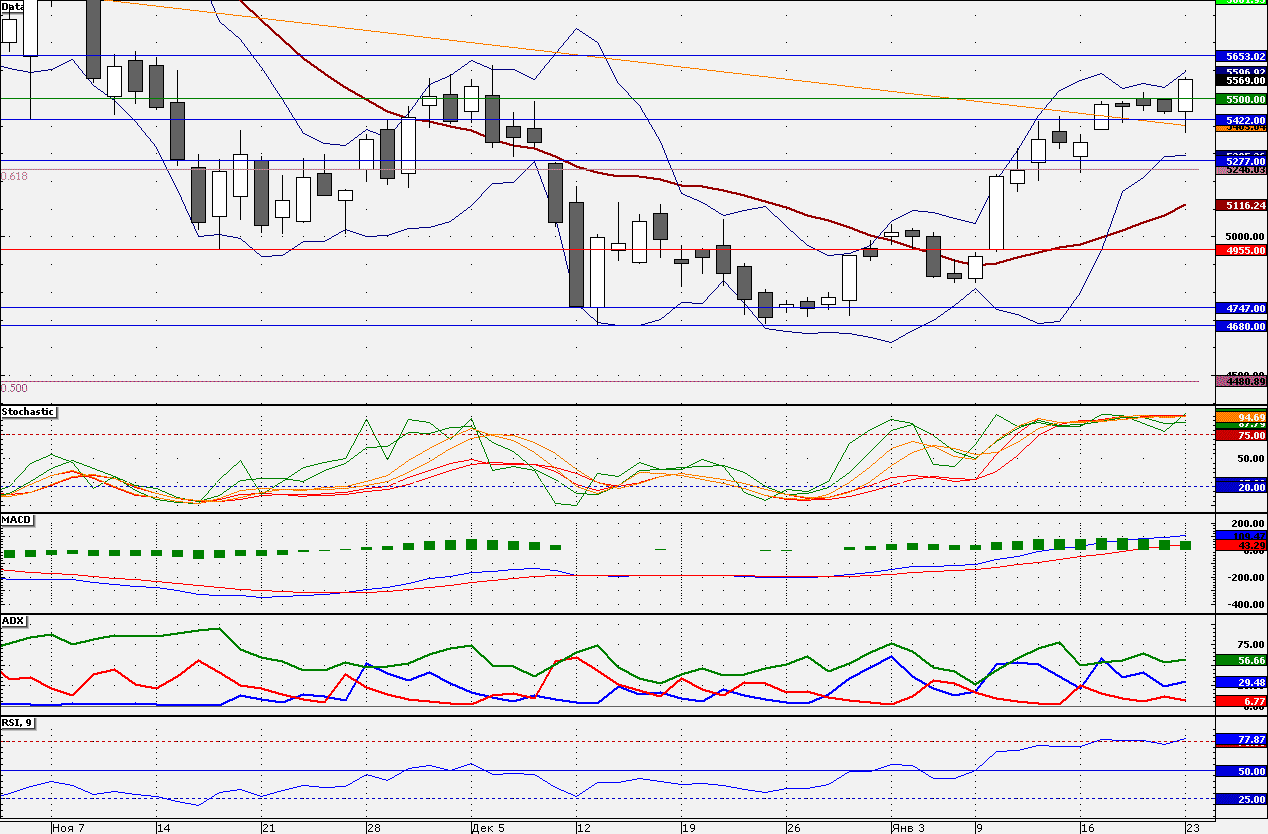
Task: Select the blue 5422.00 level tag
Action: click(1240, 120)
